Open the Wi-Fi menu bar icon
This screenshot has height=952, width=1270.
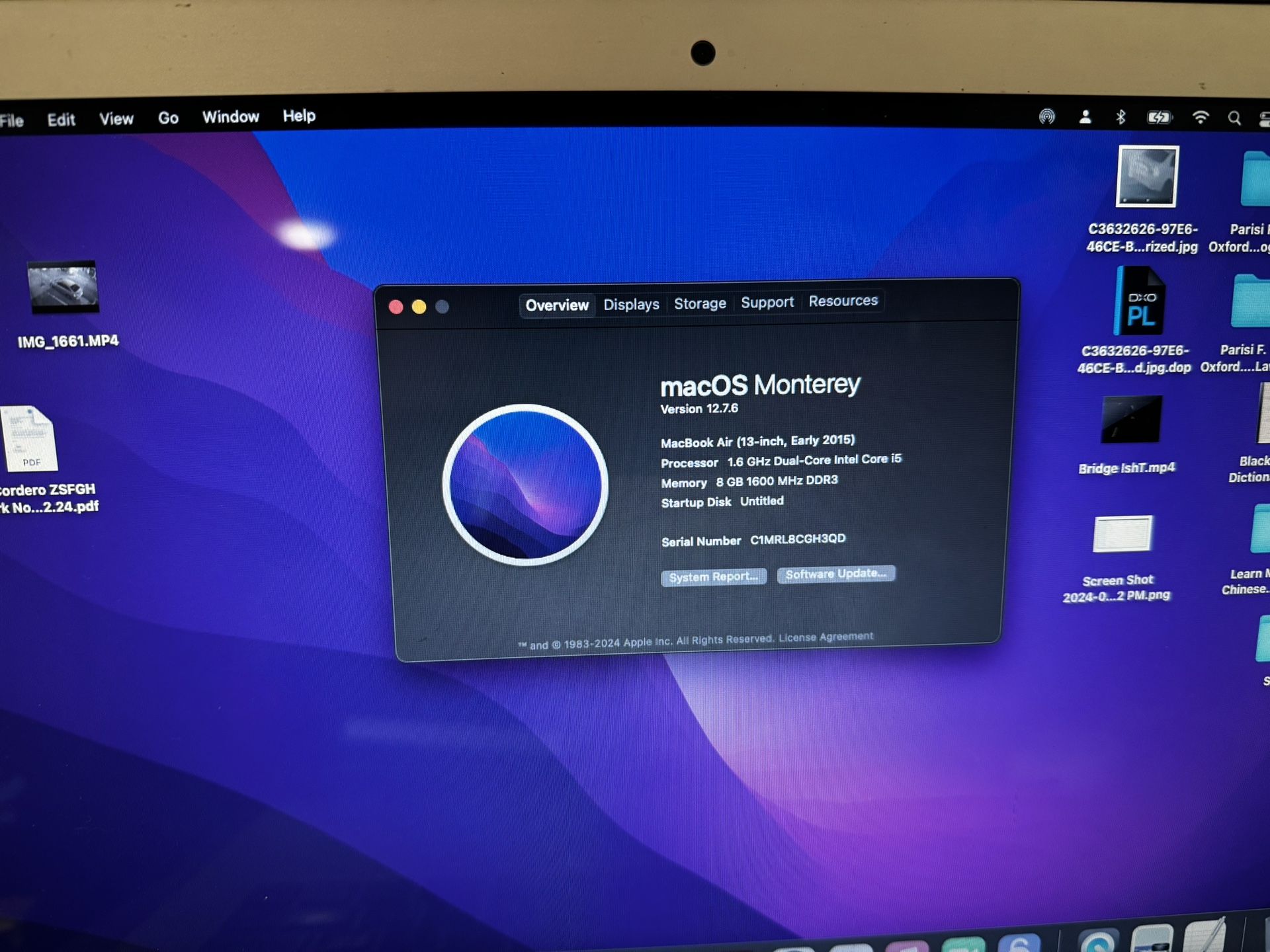coord(1200,118)
